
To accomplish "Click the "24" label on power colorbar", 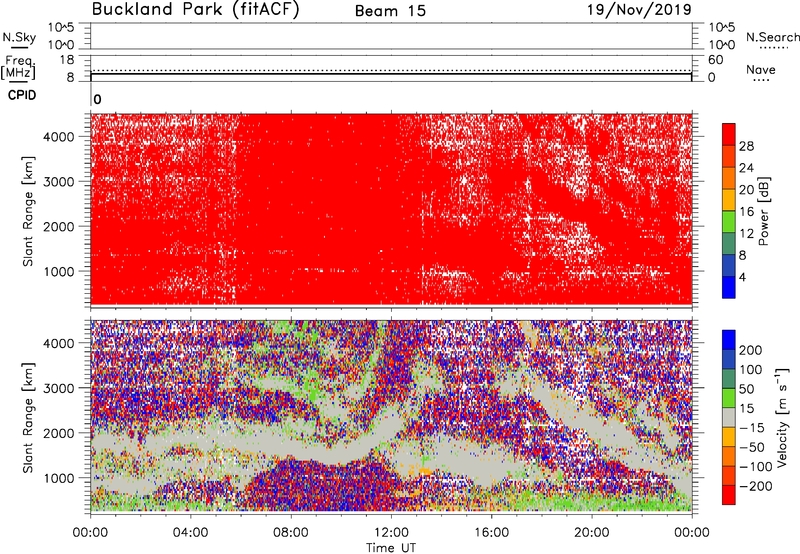I will 746,168.
